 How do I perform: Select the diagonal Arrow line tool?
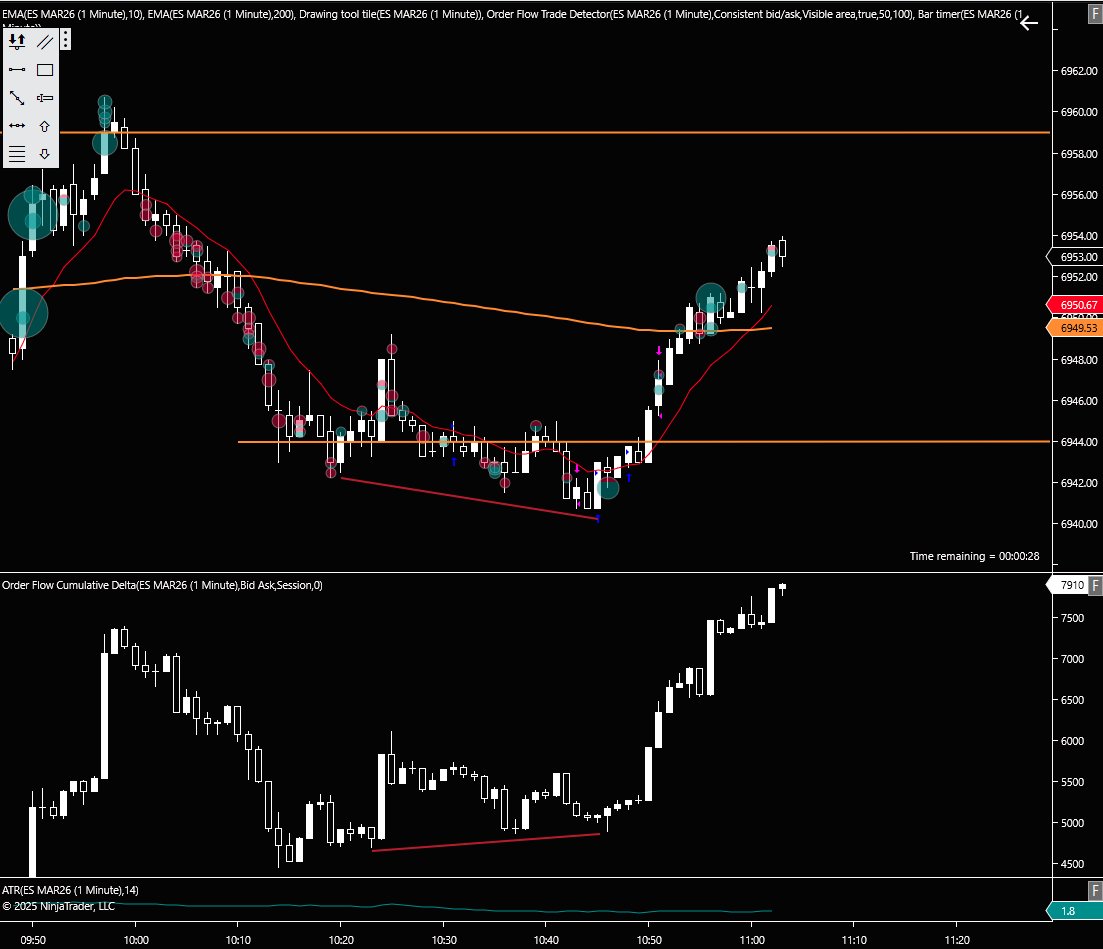click(17, 97)
